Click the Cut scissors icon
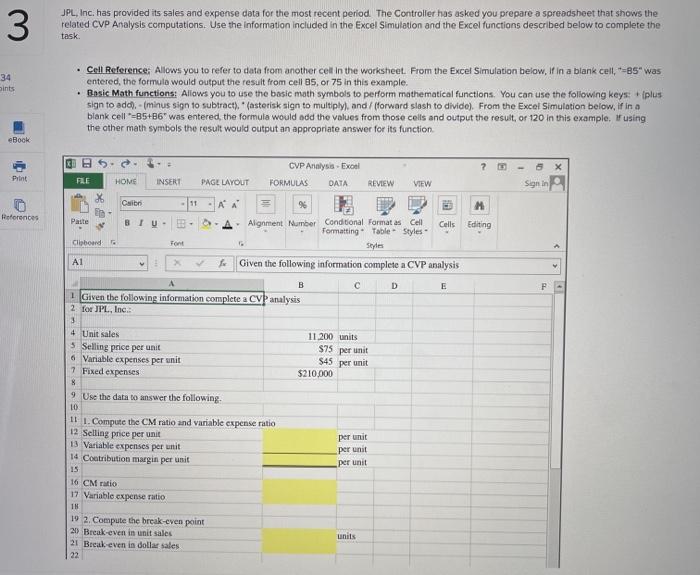This screenshot has height=575, width=700. coord(100,198)
